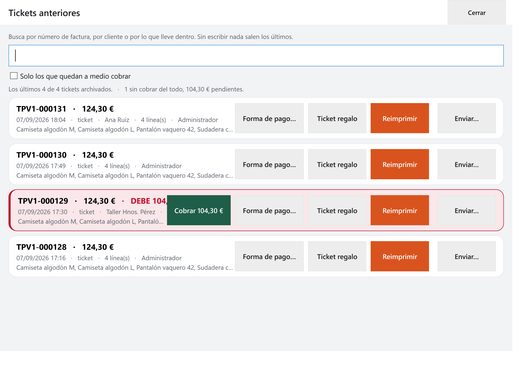Print Ticket regalo for TPV1-000130
This screenshot has height=371, width=520.
(x=337, y=164)
